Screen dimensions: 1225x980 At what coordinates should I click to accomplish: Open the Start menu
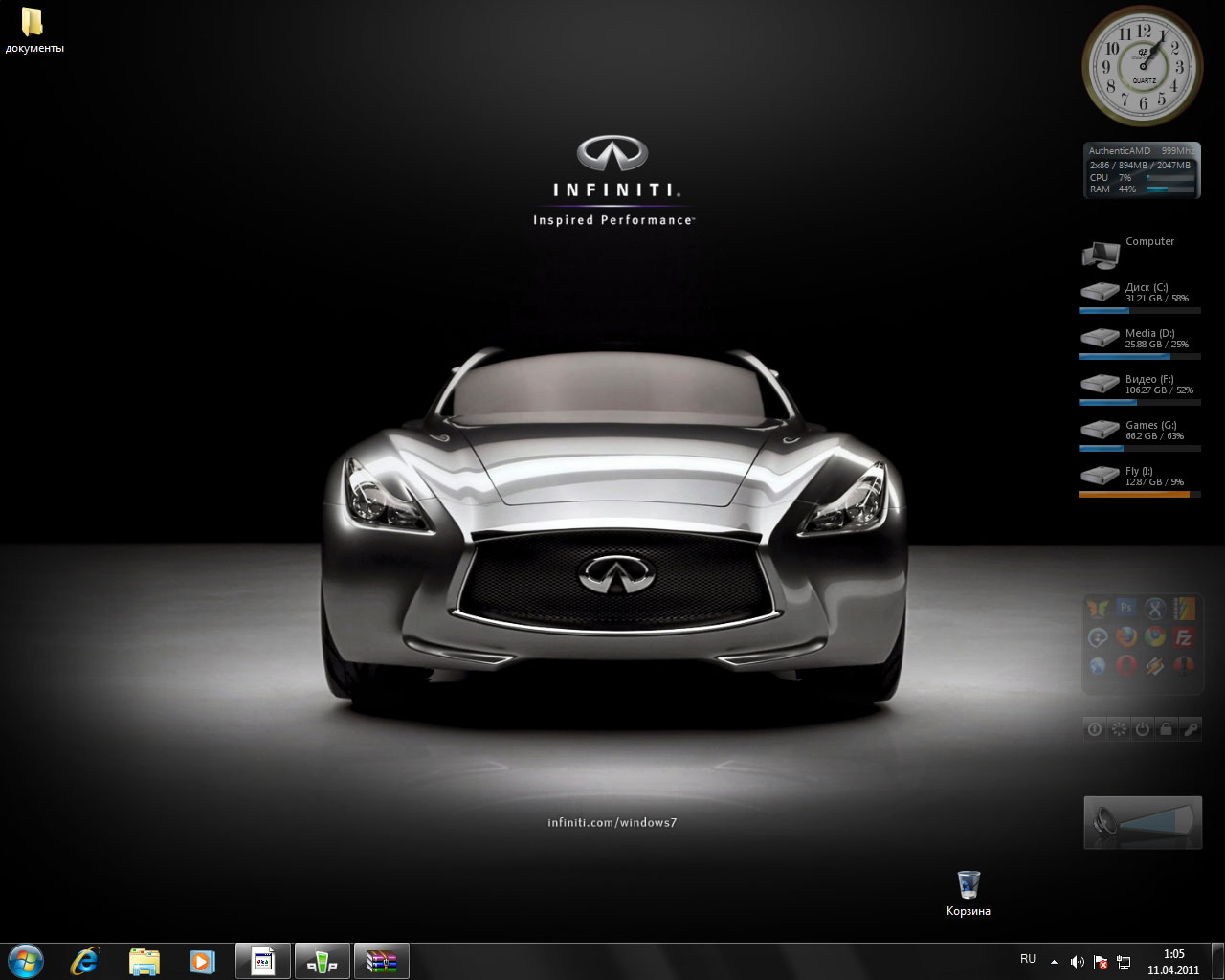(26, 960)
